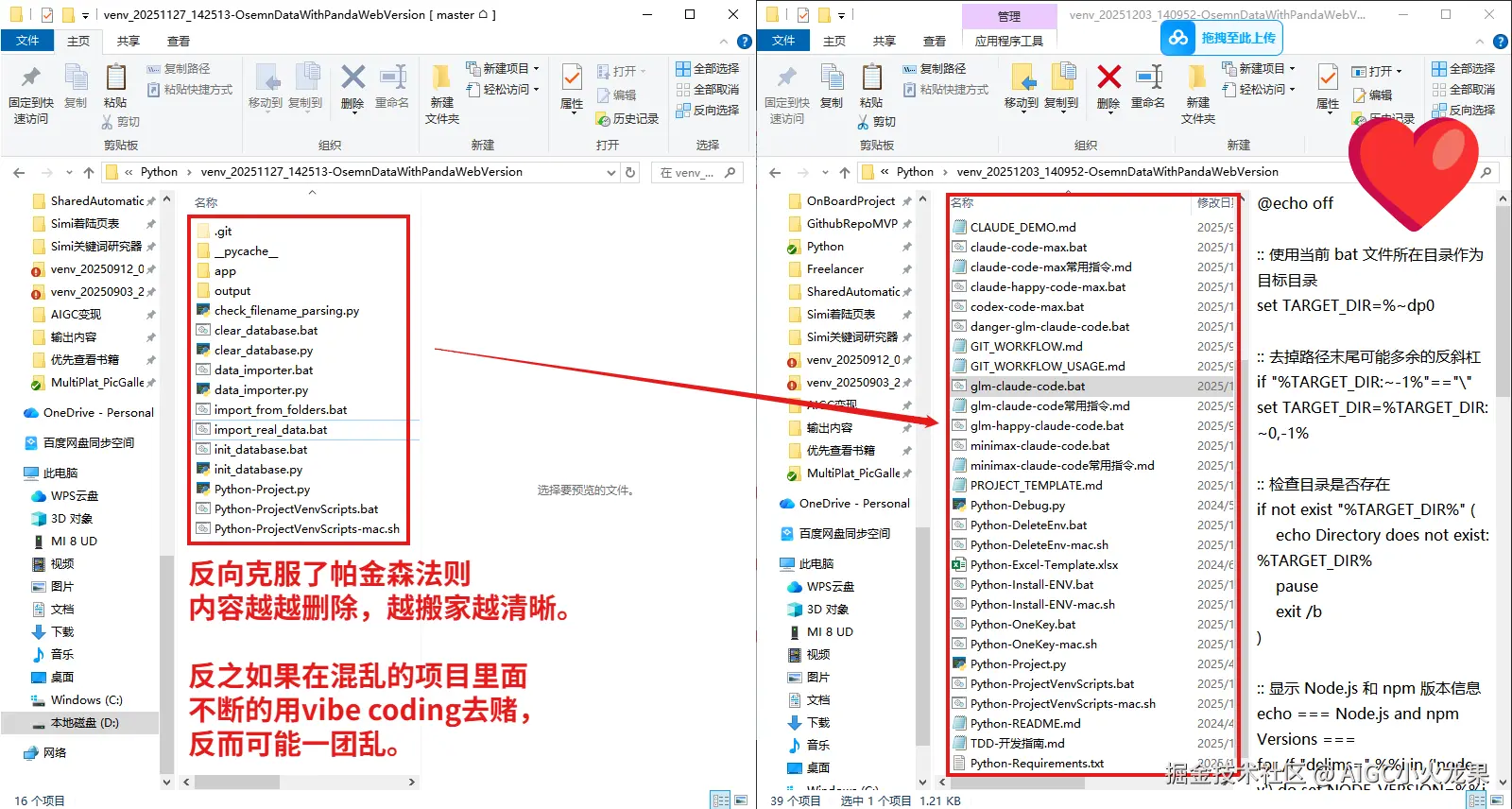
Task: Toggle the checkmark quick-access icon in left window title bar
Action: (x=47, y=15)
